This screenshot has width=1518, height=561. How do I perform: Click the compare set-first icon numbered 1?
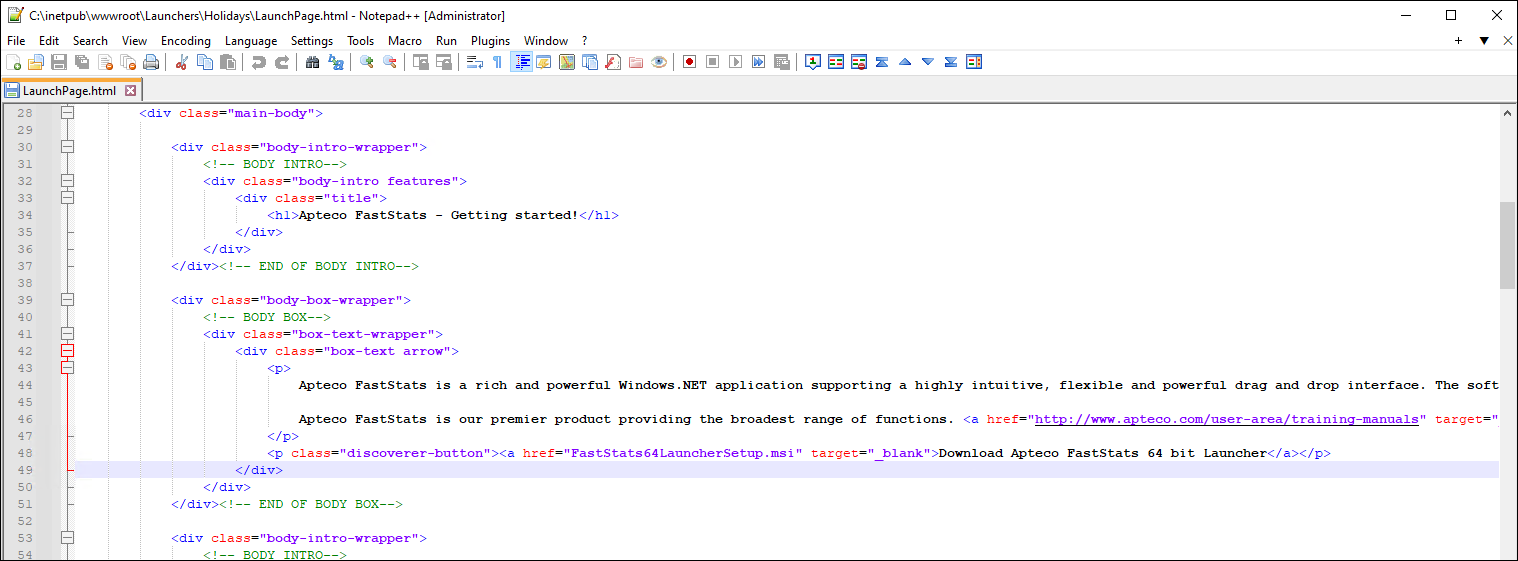pos(813,62)
